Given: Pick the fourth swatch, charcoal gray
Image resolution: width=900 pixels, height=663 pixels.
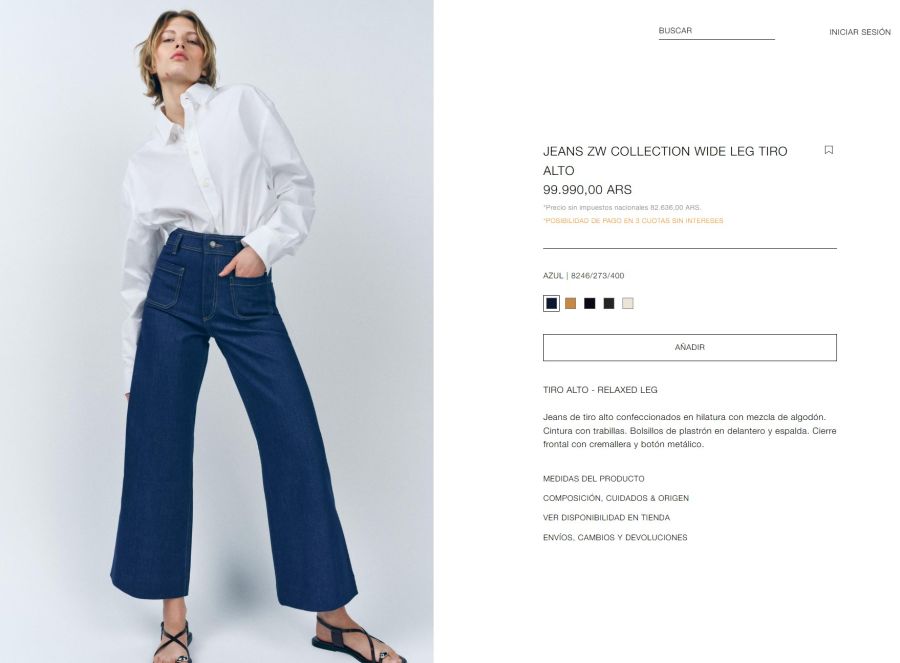Looking at the screenshot, I should point(608,303).
